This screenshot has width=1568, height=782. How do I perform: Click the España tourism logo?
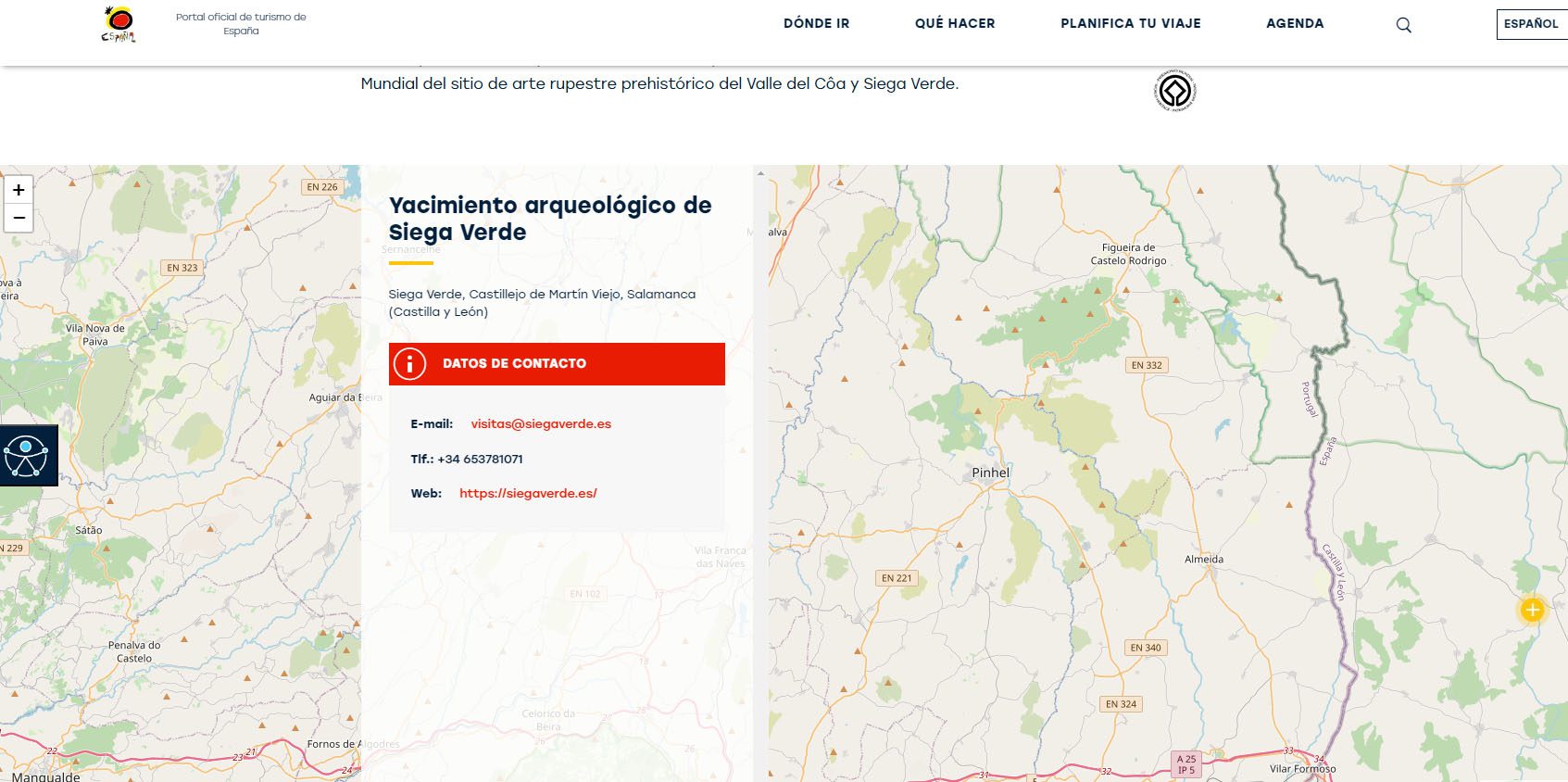point(119,24)
